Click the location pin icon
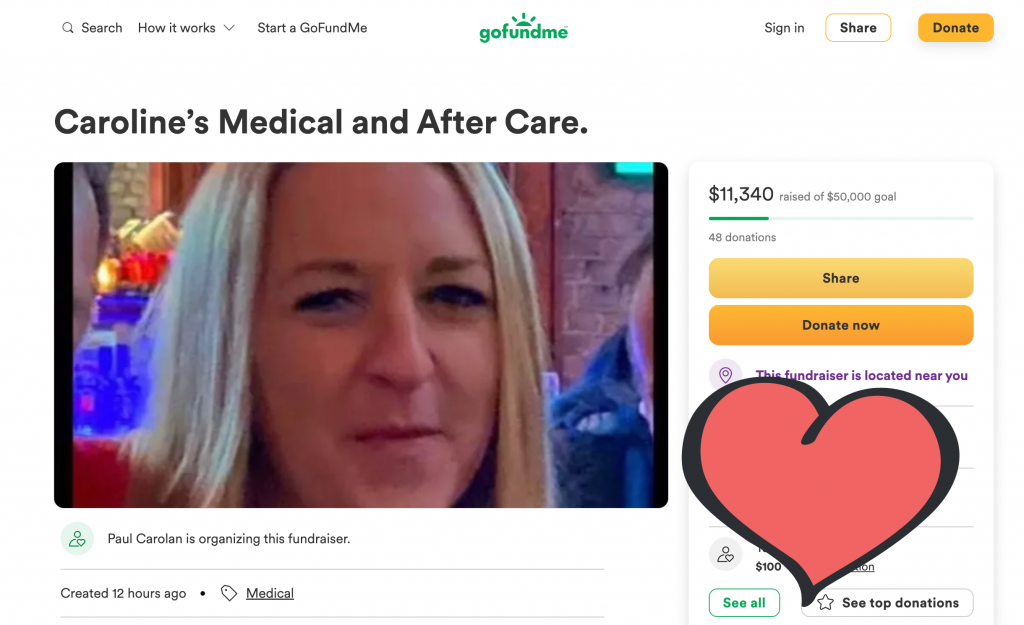 pos(725,375)
